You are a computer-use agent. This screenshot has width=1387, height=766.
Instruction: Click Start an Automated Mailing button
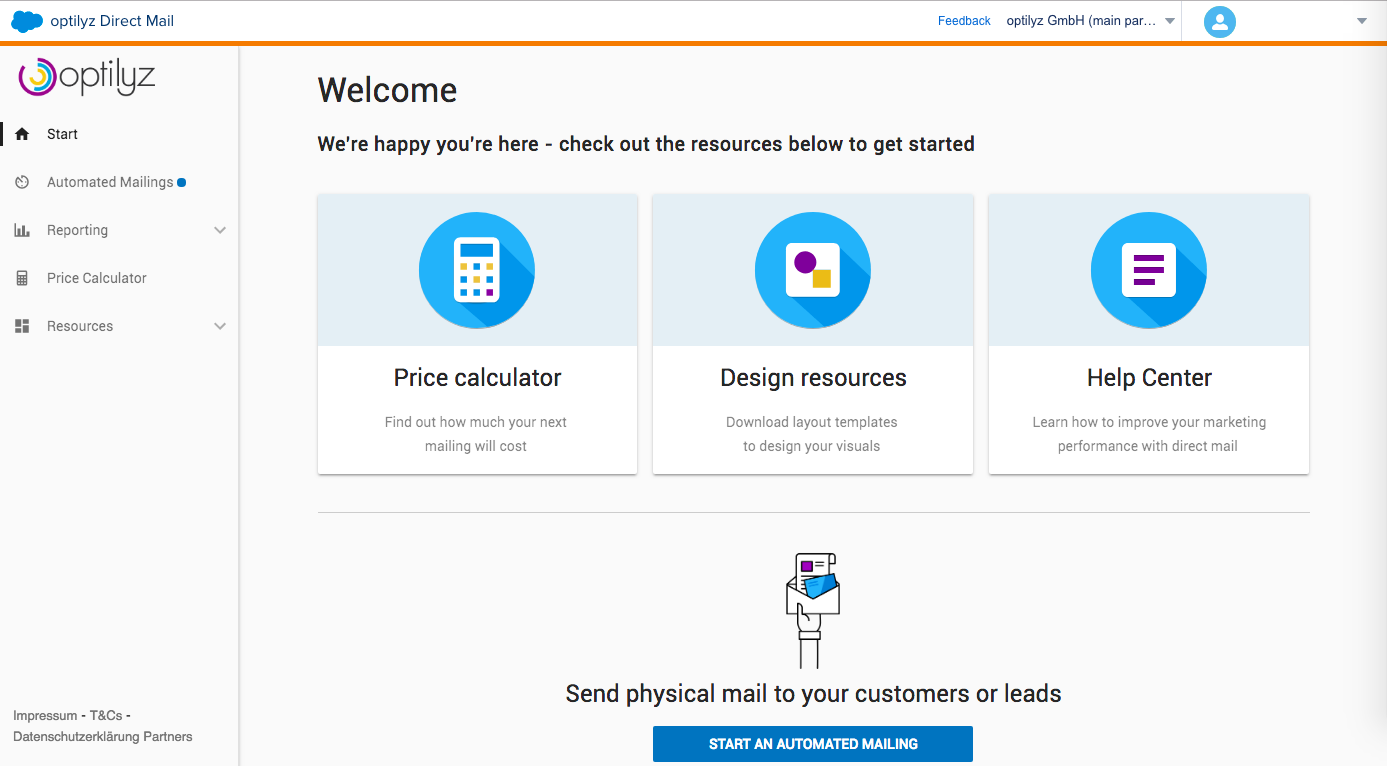point(812,744)
